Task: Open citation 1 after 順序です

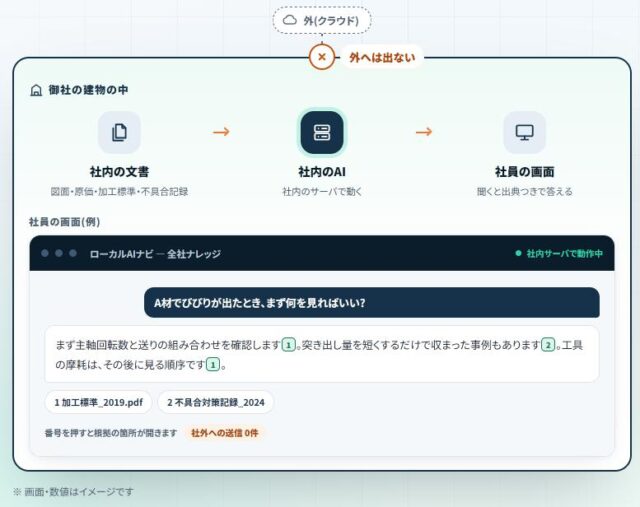Action: [213, 364]
